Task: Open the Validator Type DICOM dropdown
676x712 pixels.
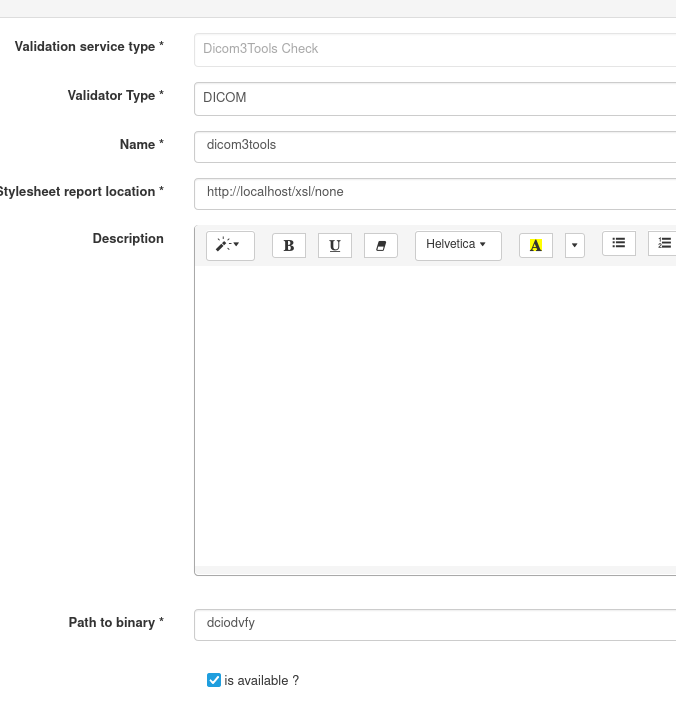Action: 435,98
